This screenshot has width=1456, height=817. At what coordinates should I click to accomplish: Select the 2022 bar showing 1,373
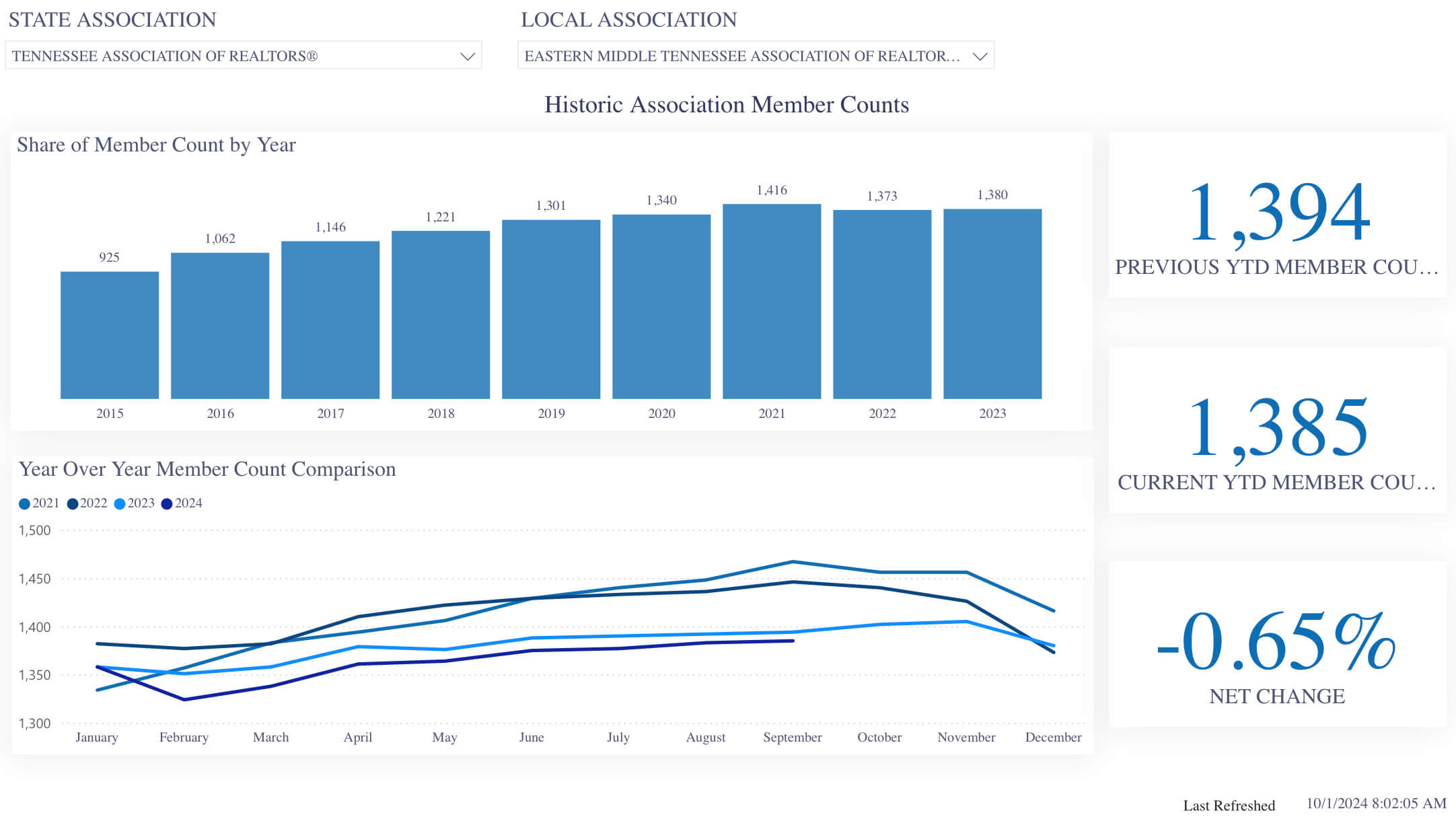coord(882,304)
